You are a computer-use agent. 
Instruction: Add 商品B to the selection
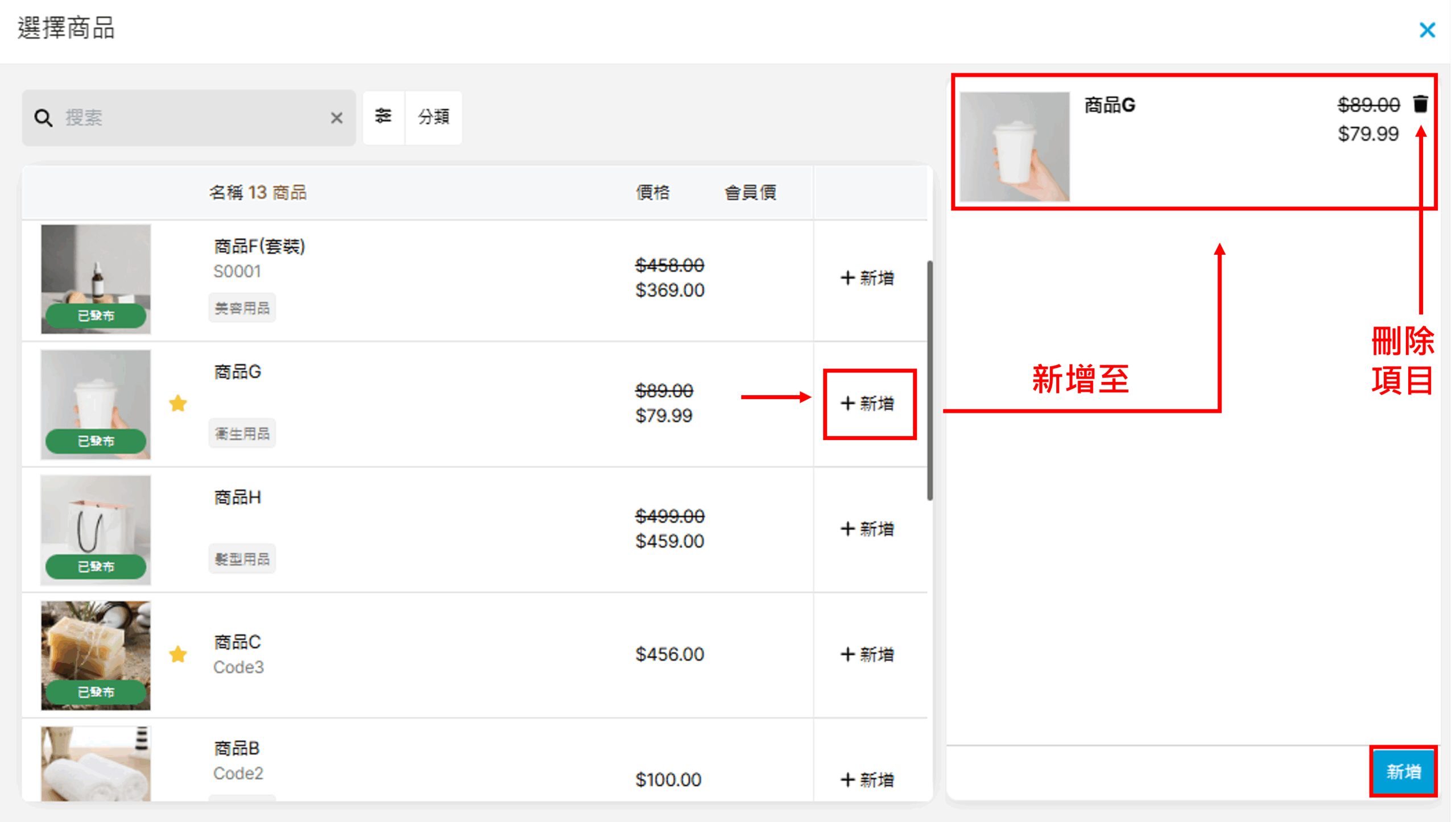coord(867,780)
